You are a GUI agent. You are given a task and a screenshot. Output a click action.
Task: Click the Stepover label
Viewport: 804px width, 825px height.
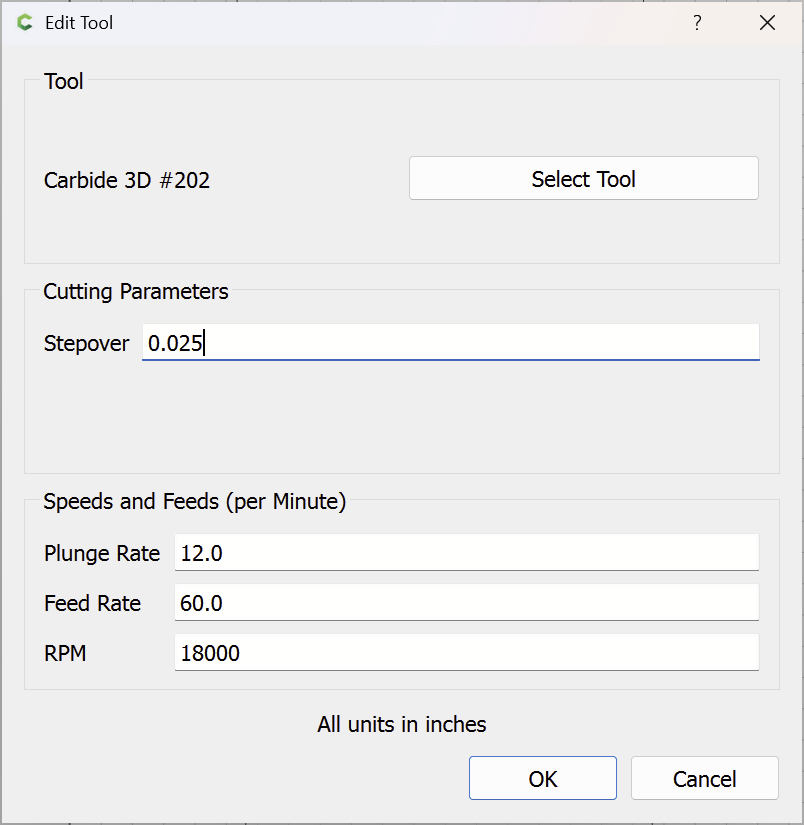(x=87, y=343)
